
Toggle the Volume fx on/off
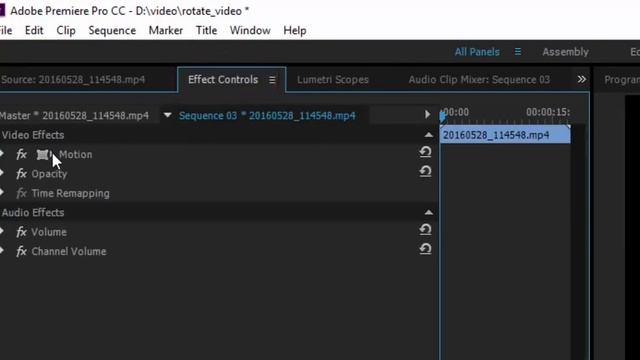click(x=21, y=232)
